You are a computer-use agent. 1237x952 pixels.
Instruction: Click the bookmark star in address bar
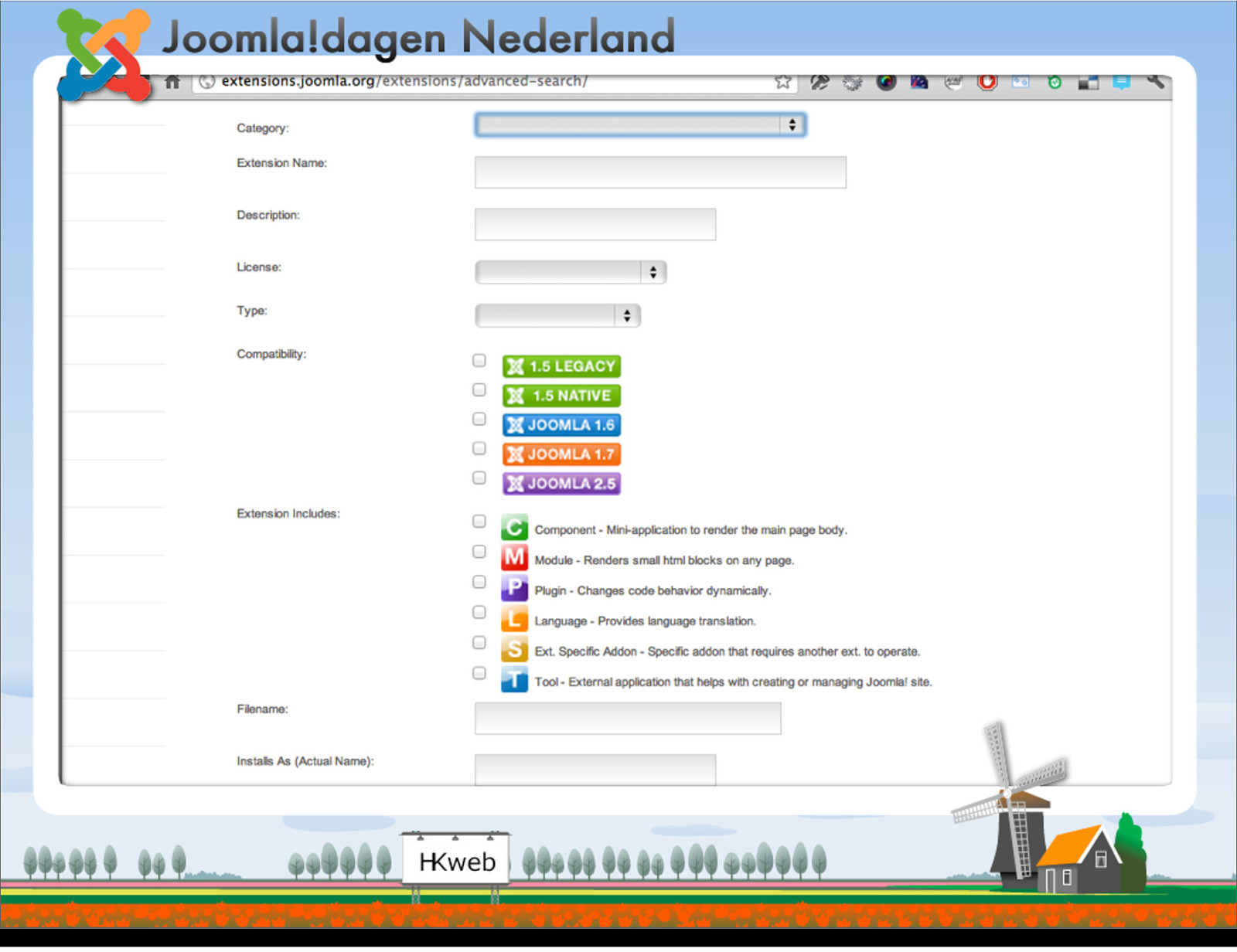(782, 82)
